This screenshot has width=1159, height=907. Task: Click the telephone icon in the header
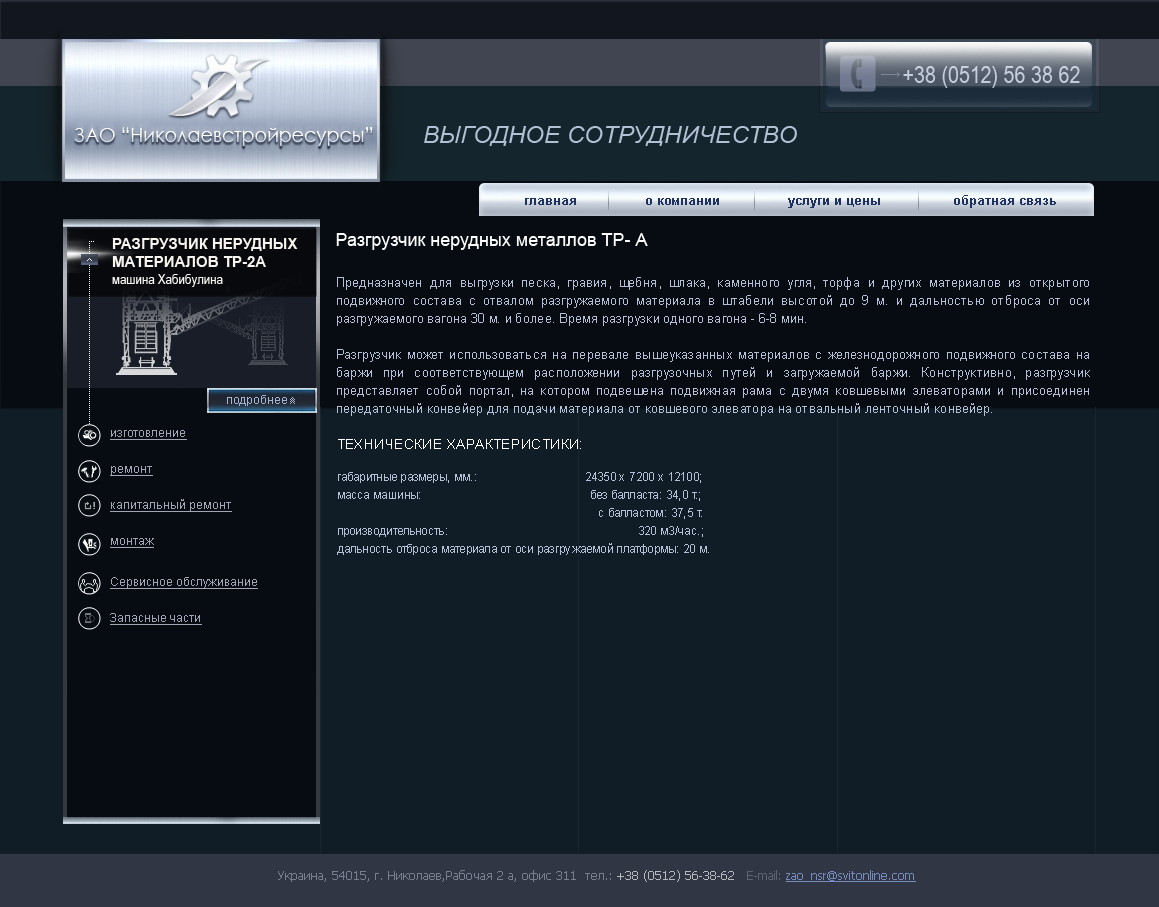click(856, 75)
